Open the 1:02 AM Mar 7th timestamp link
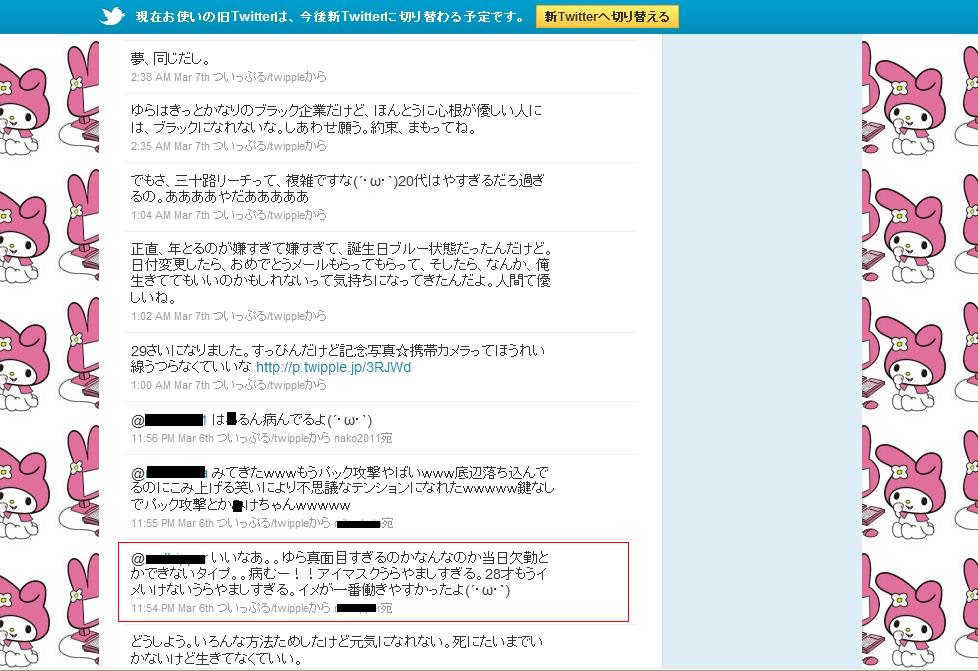Image resolution: width=978 pixels, height=671 pixels. pyautogui.click(x=170, y=316)
